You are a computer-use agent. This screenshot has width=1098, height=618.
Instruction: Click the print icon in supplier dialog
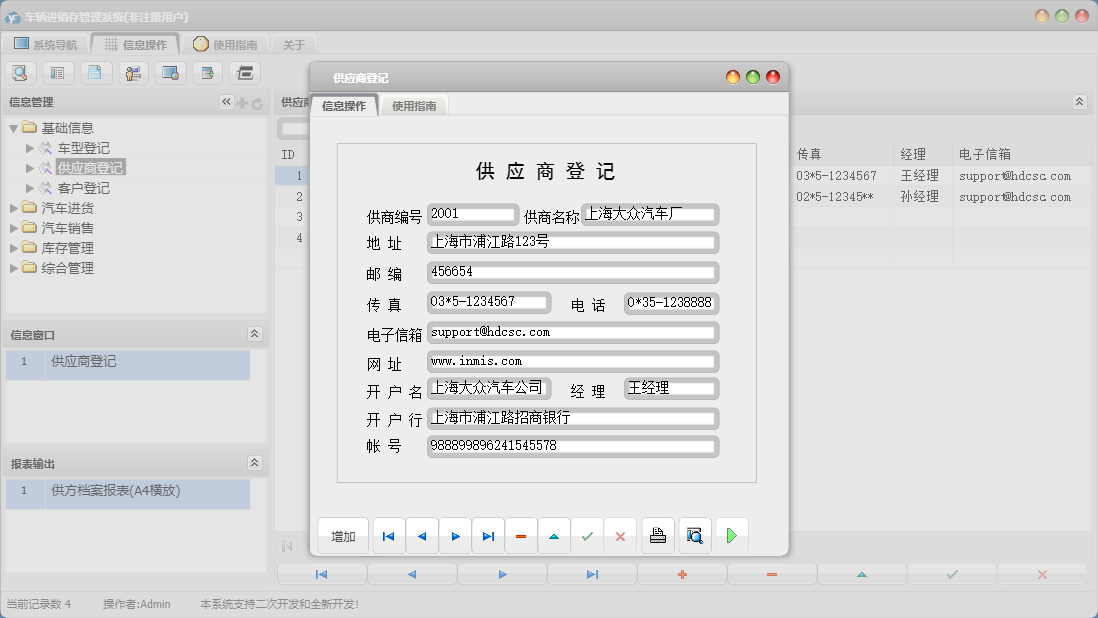657,536
